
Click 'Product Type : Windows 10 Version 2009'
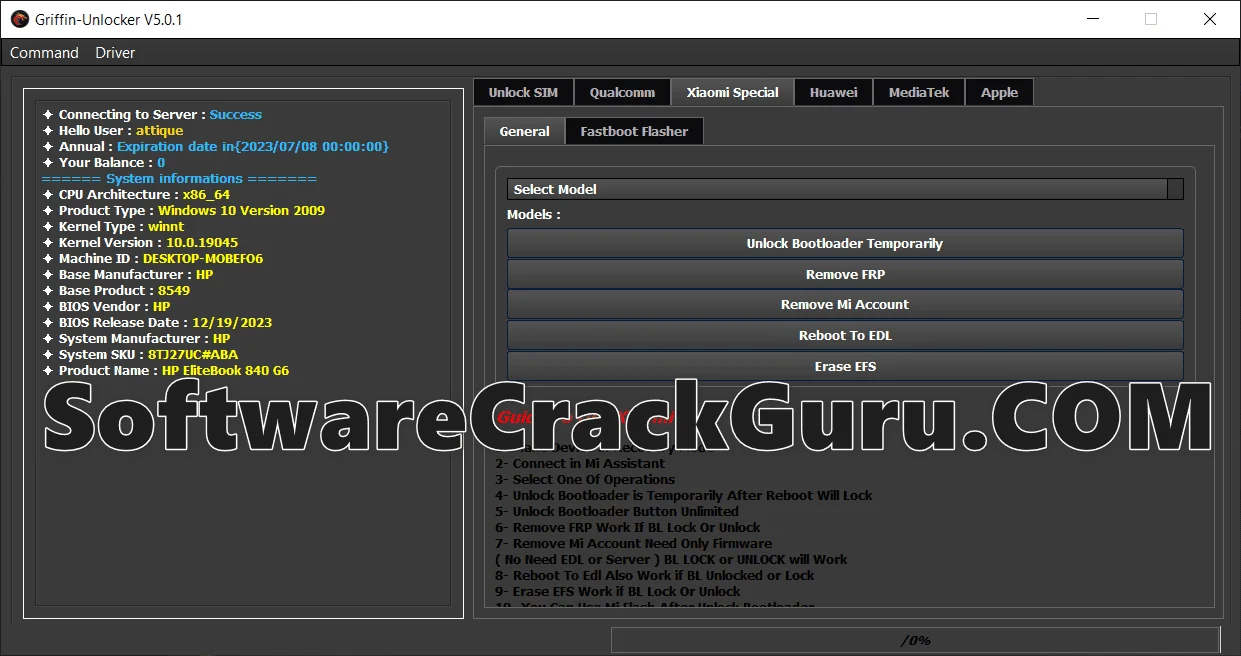[x=183, y=211]
